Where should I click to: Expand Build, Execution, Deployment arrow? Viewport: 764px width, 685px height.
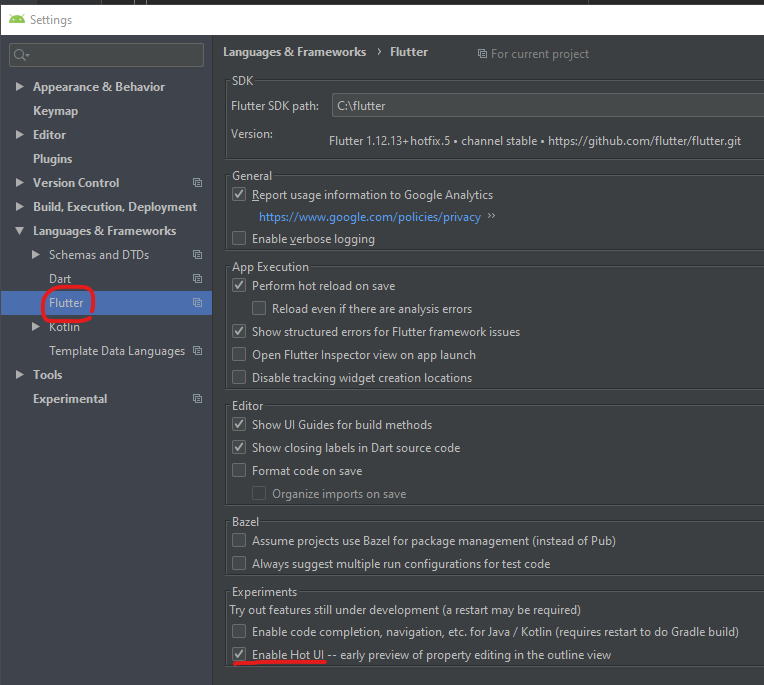pyautogui.click(x=19, y=207)
